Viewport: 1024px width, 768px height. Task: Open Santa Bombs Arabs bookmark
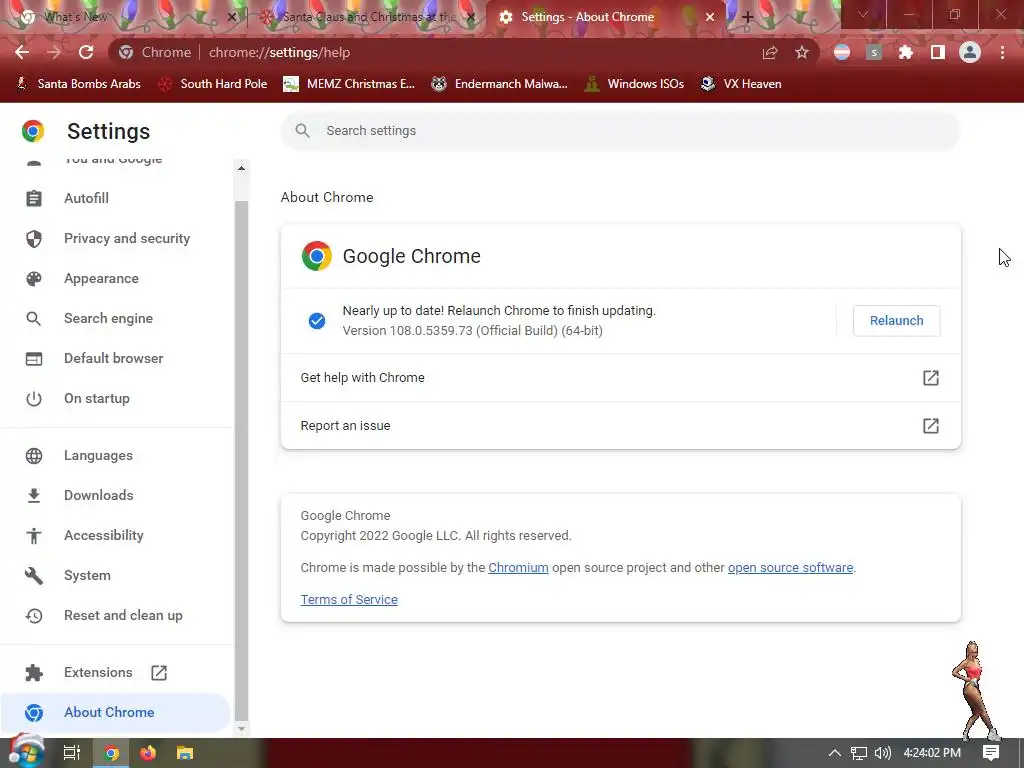[78, 84]
